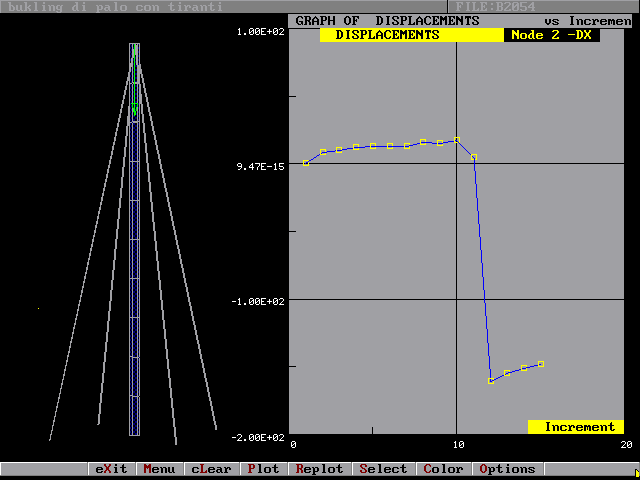
Task: Choose the Plot command
Action: (x=264, y=469)
